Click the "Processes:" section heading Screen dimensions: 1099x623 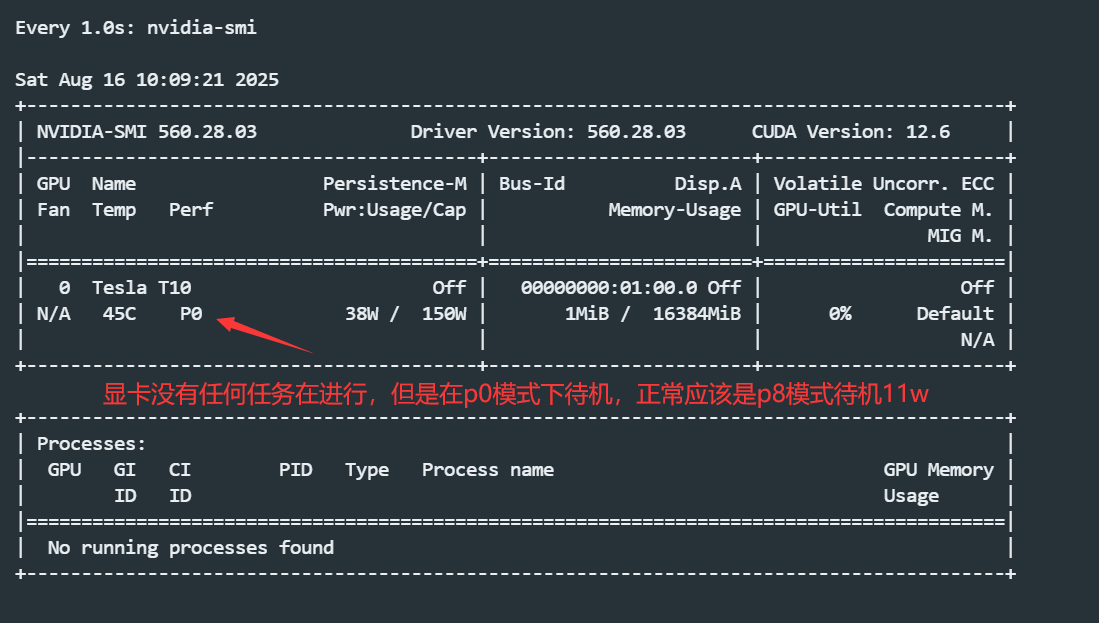(x=91, y=444)
